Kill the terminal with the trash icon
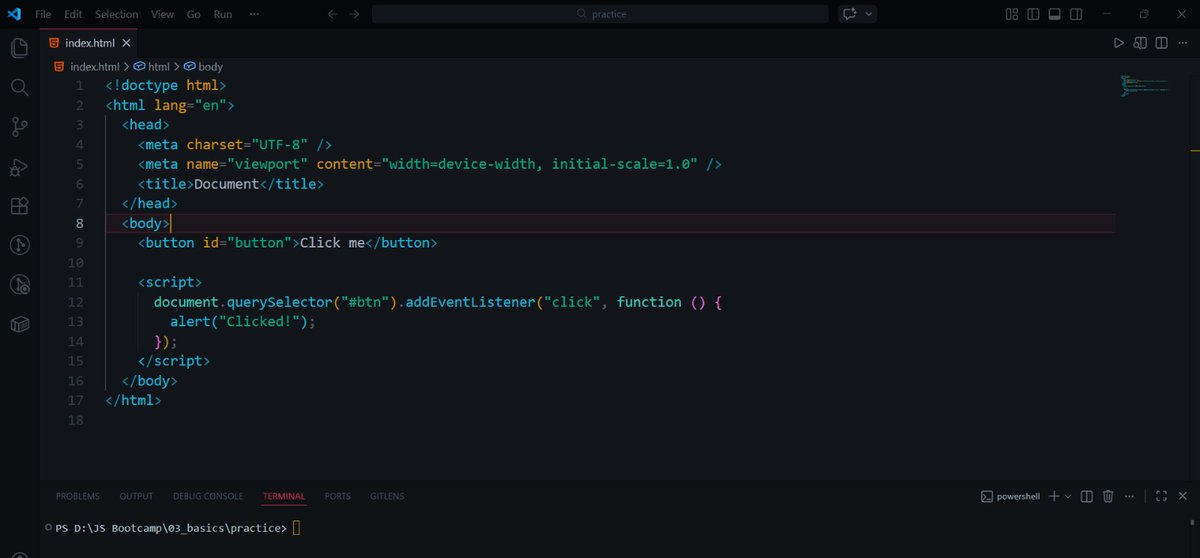This screenshot has height=558, width=1200. point(1108,496)
